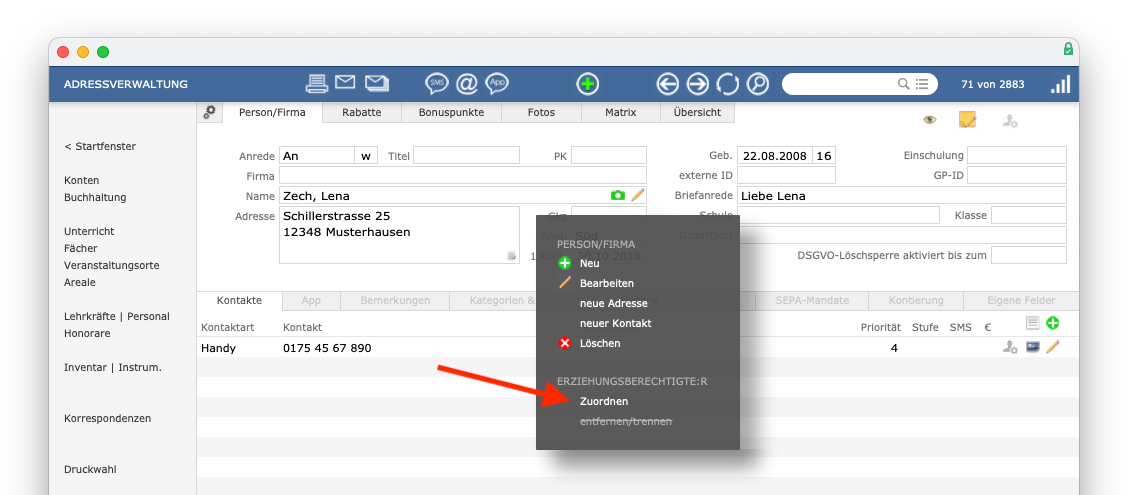Click the list icon above contacts table
This screenshot has height=495, width=1135.
click(x=1032, y=323)
